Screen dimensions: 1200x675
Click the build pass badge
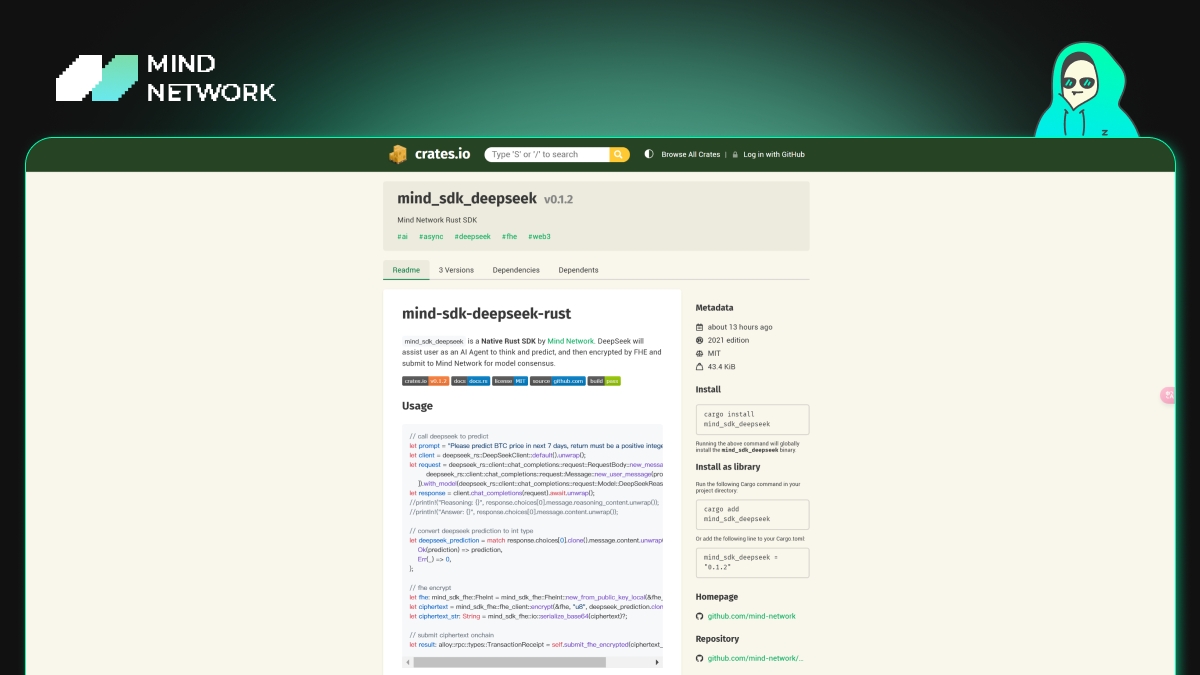pyautogui.click(x=604, y=381)
